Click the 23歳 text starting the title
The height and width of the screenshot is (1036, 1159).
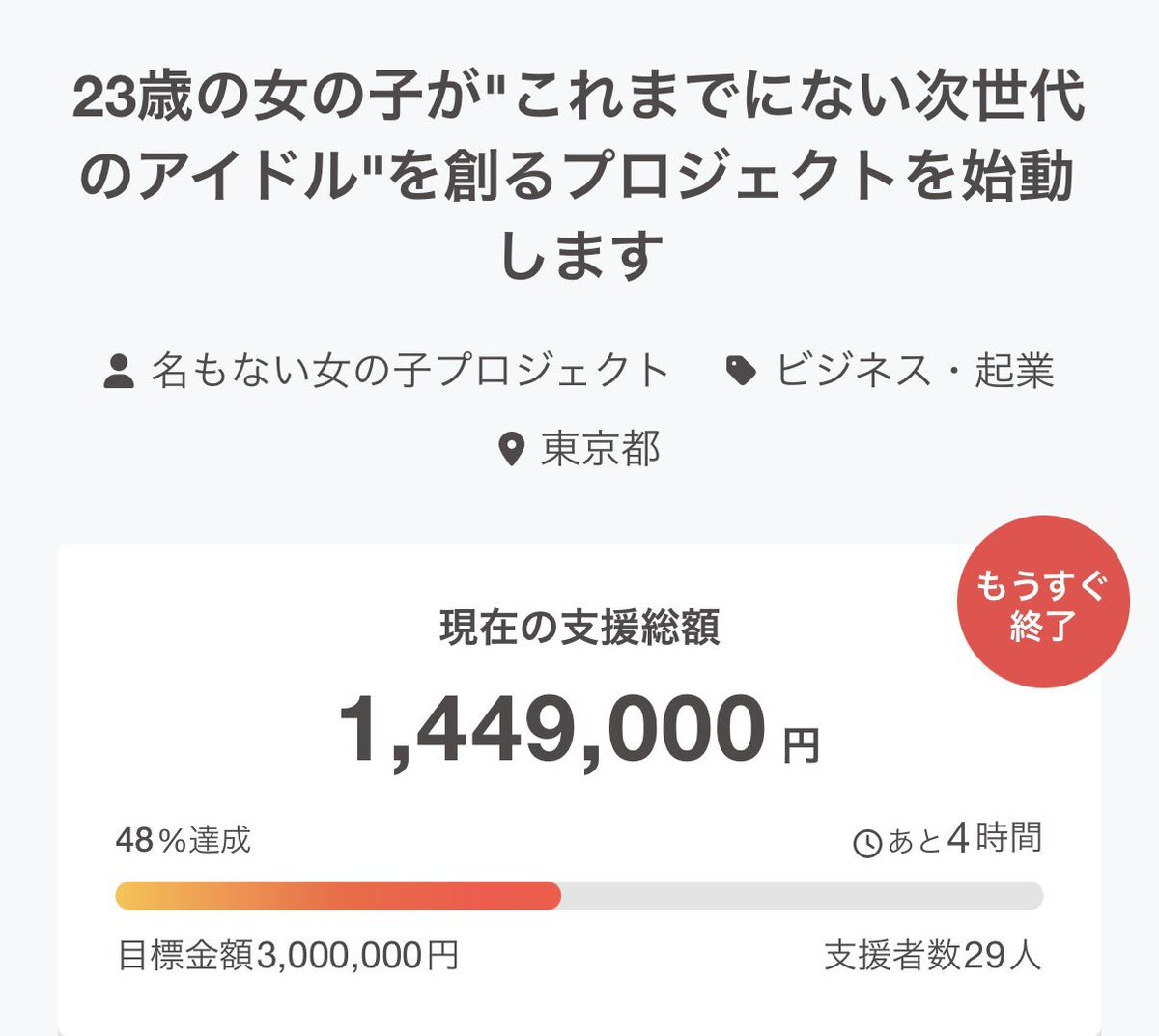(133, 98)
